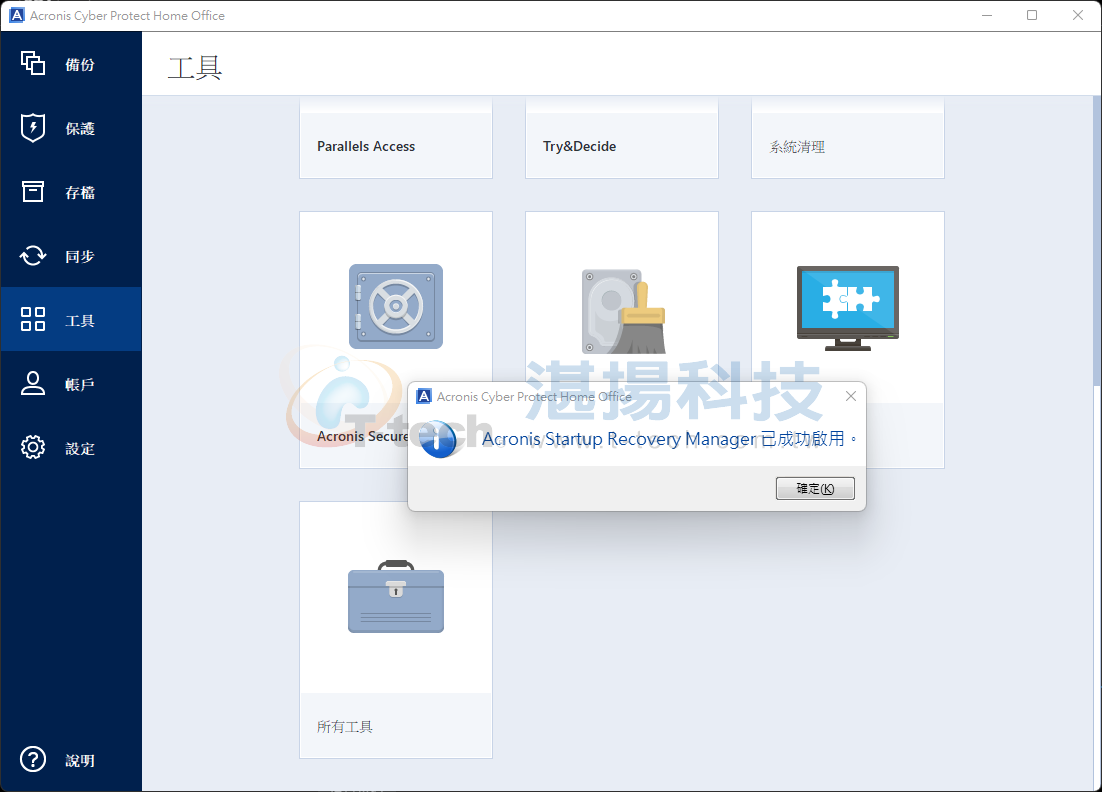Click the monitor with puzzle pieces icon
Screen dimensions: 1102x792
[847, 307]
